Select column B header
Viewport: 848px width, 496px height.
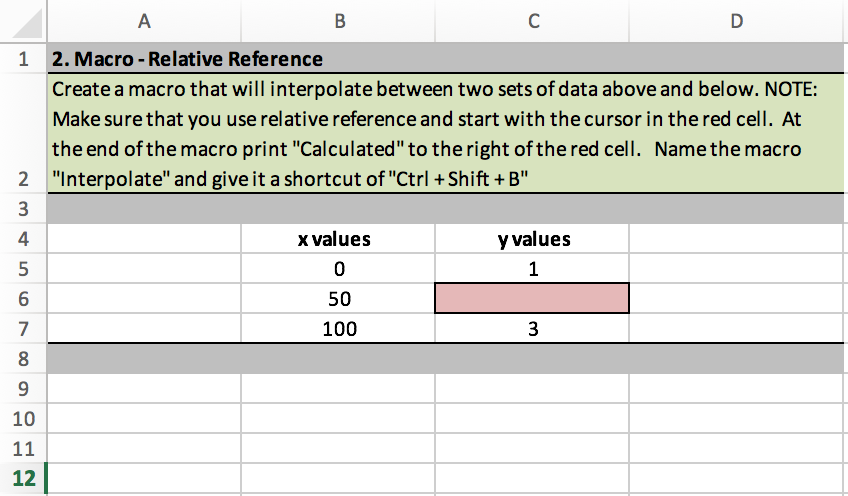click(x=338, y=22)
